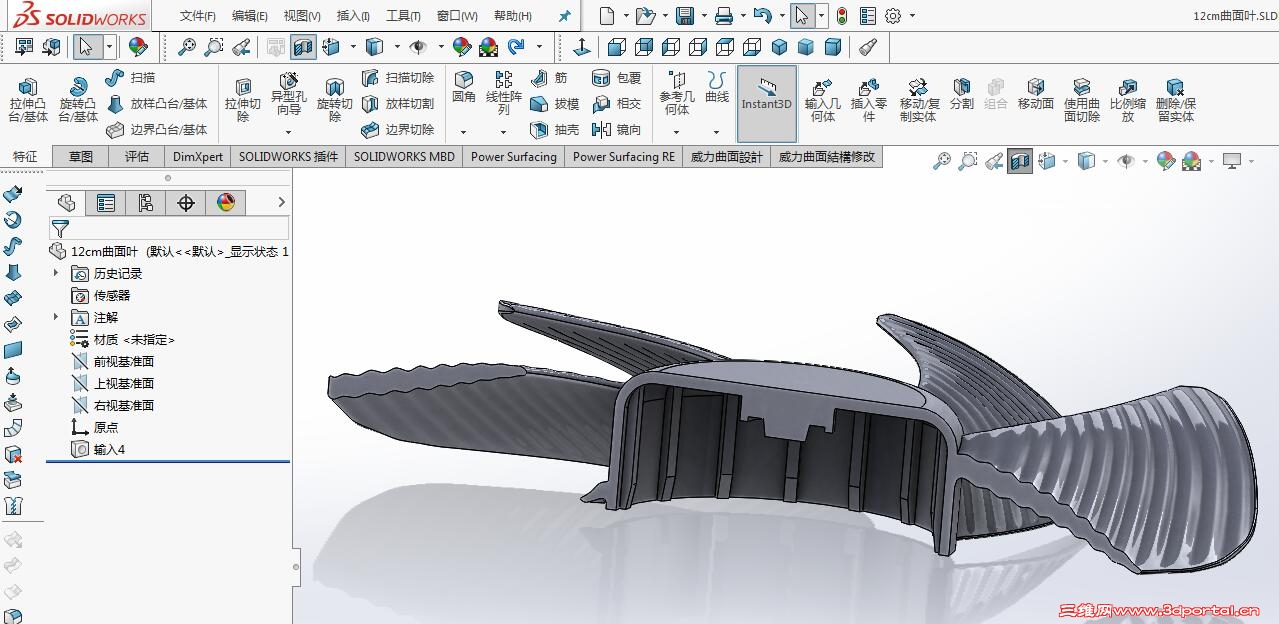Open dropdown arrow beside the Open file icon
Viewport: 1279px width, 624px height.
coord(665,16)
